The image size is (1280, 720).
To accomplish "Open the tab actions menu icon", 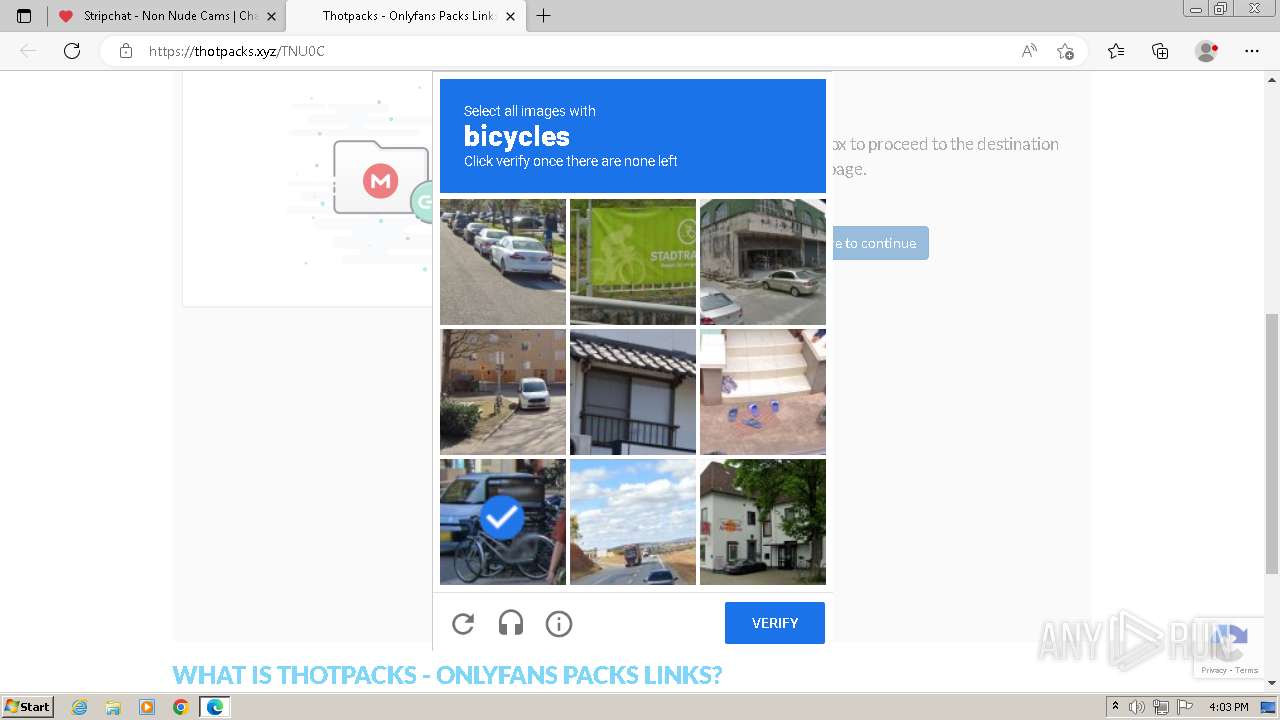I will click(24, 16).
